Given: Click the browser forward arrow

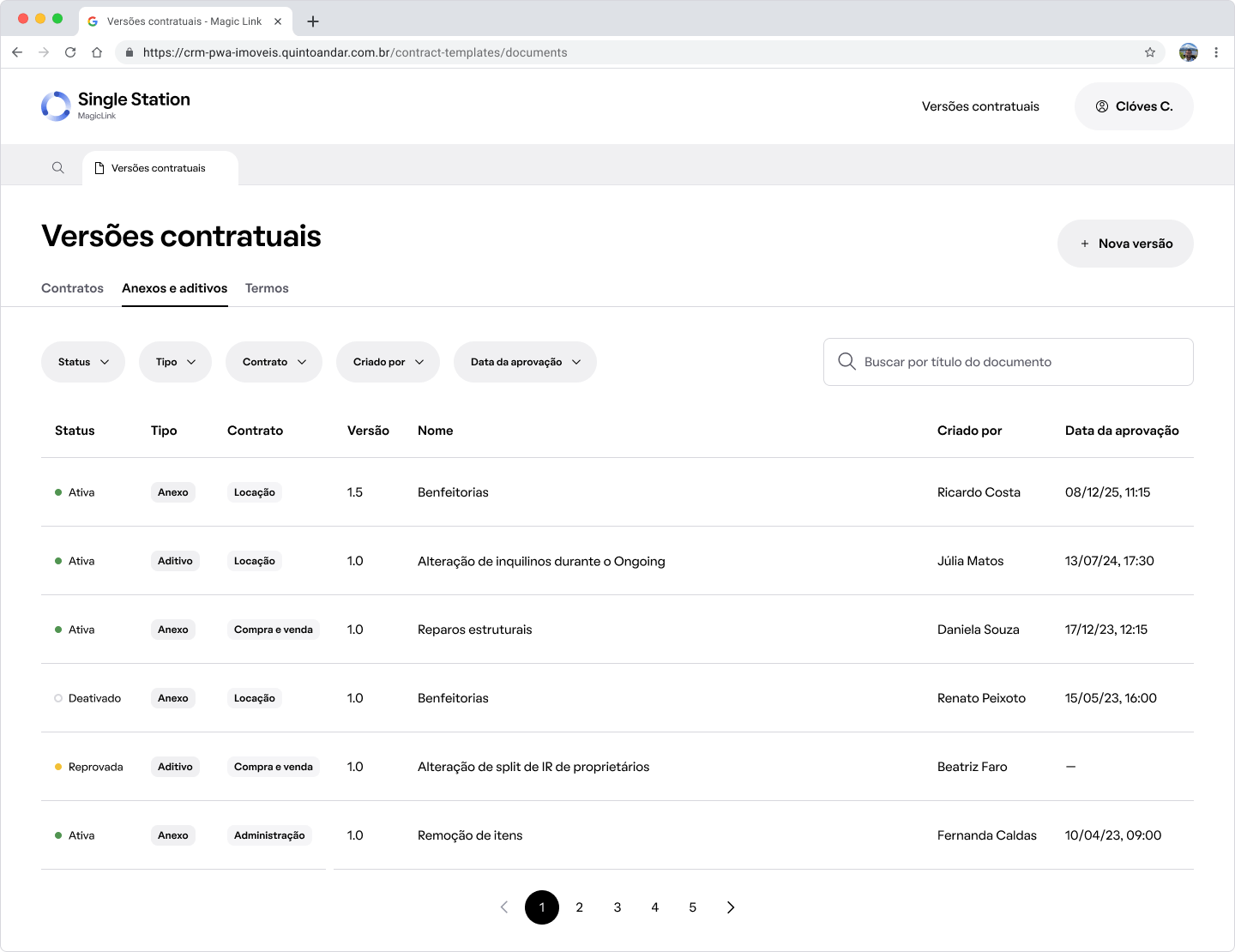Looking at the screenshot, I should click(x=44, y=52).
